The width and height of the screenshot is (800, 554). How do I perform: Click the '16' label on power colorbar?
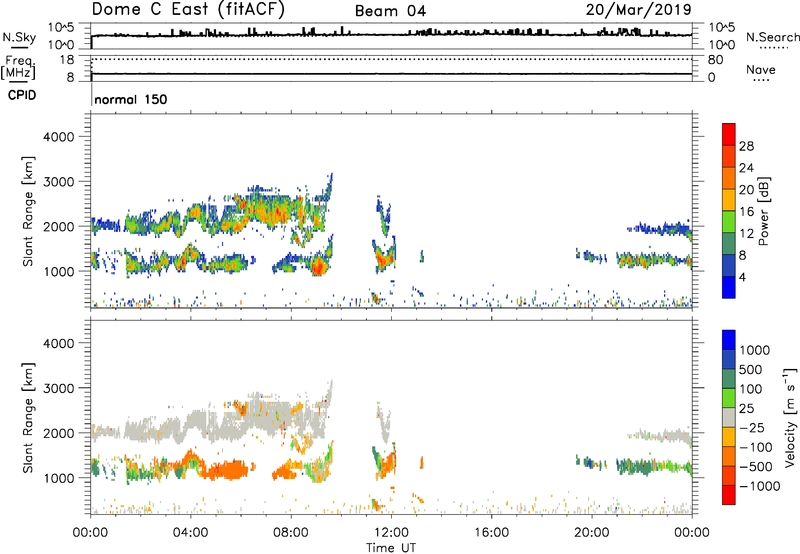tap(746, 212)
